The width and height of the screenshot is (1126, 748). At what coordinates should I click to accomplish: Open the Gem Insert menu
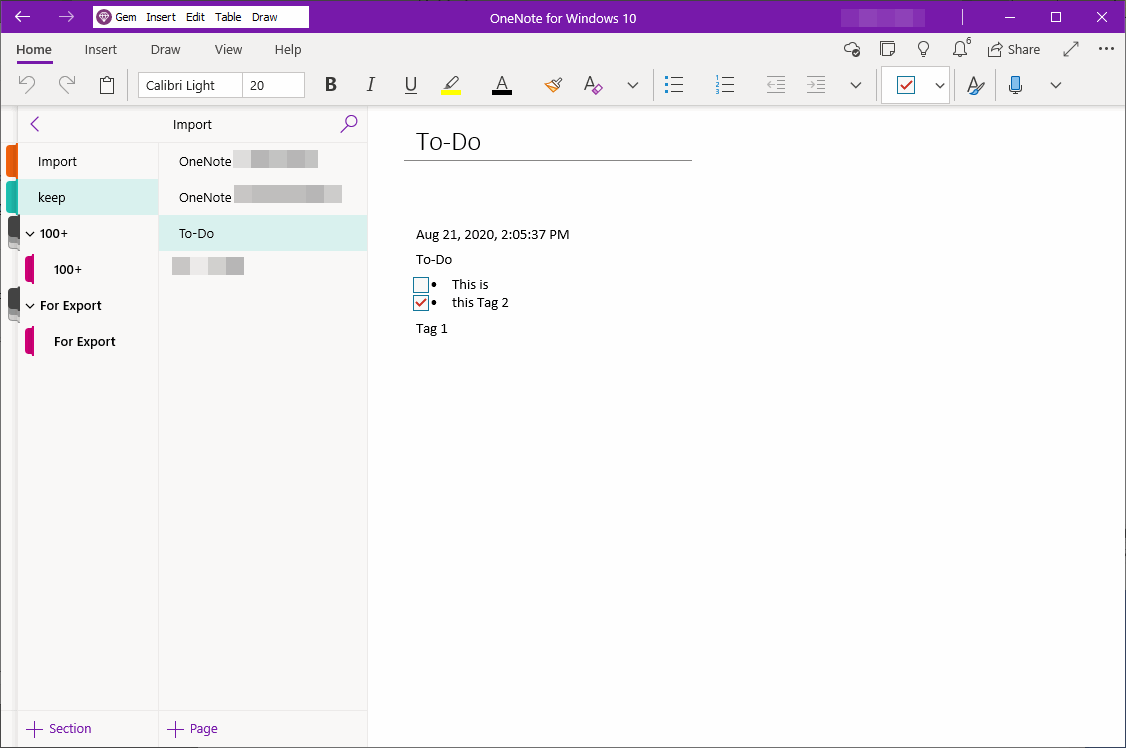coord(161,17)
